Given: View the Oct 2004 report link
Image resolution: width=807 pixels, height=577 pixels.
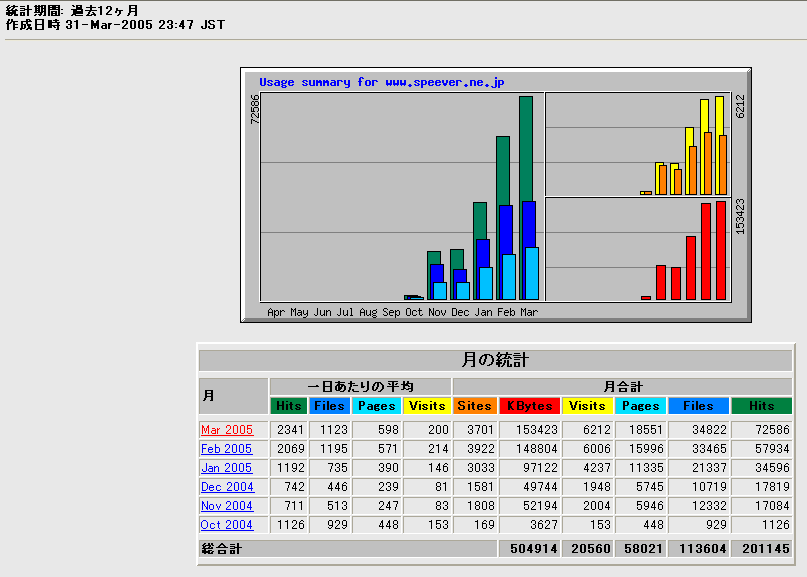Looking at the screenshot, I should point(227,525).
